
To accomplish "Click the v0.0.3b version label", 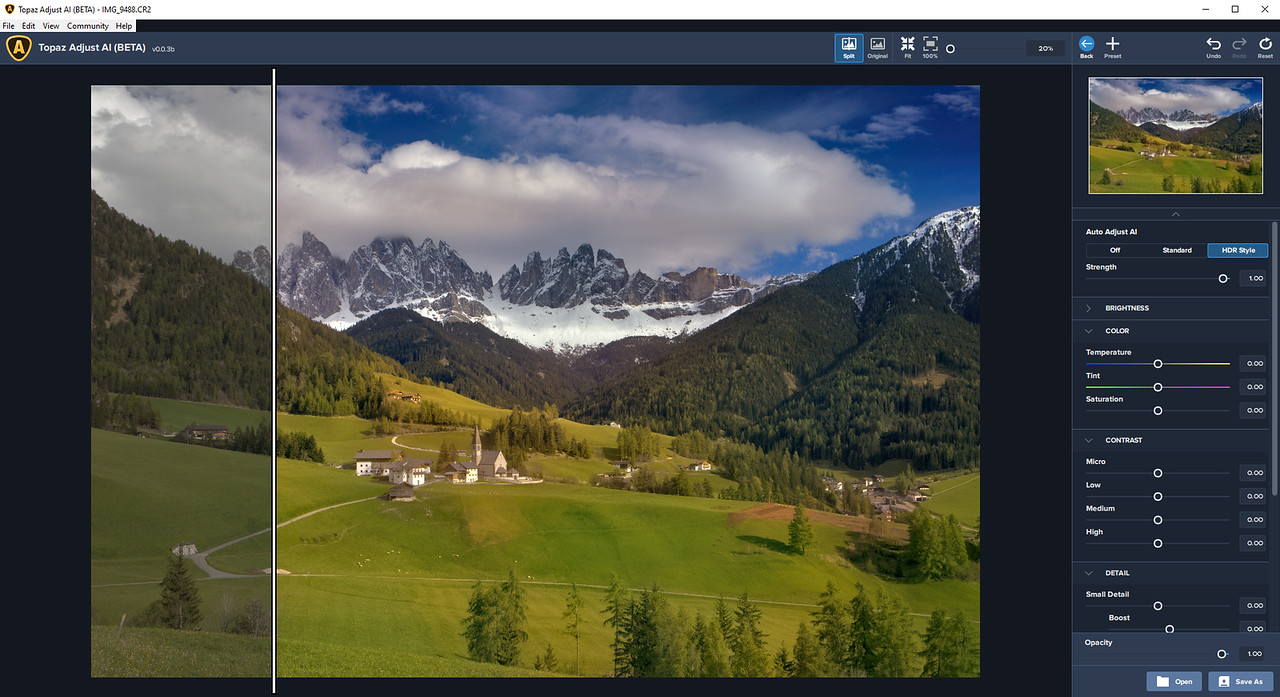I will point(163,48).
